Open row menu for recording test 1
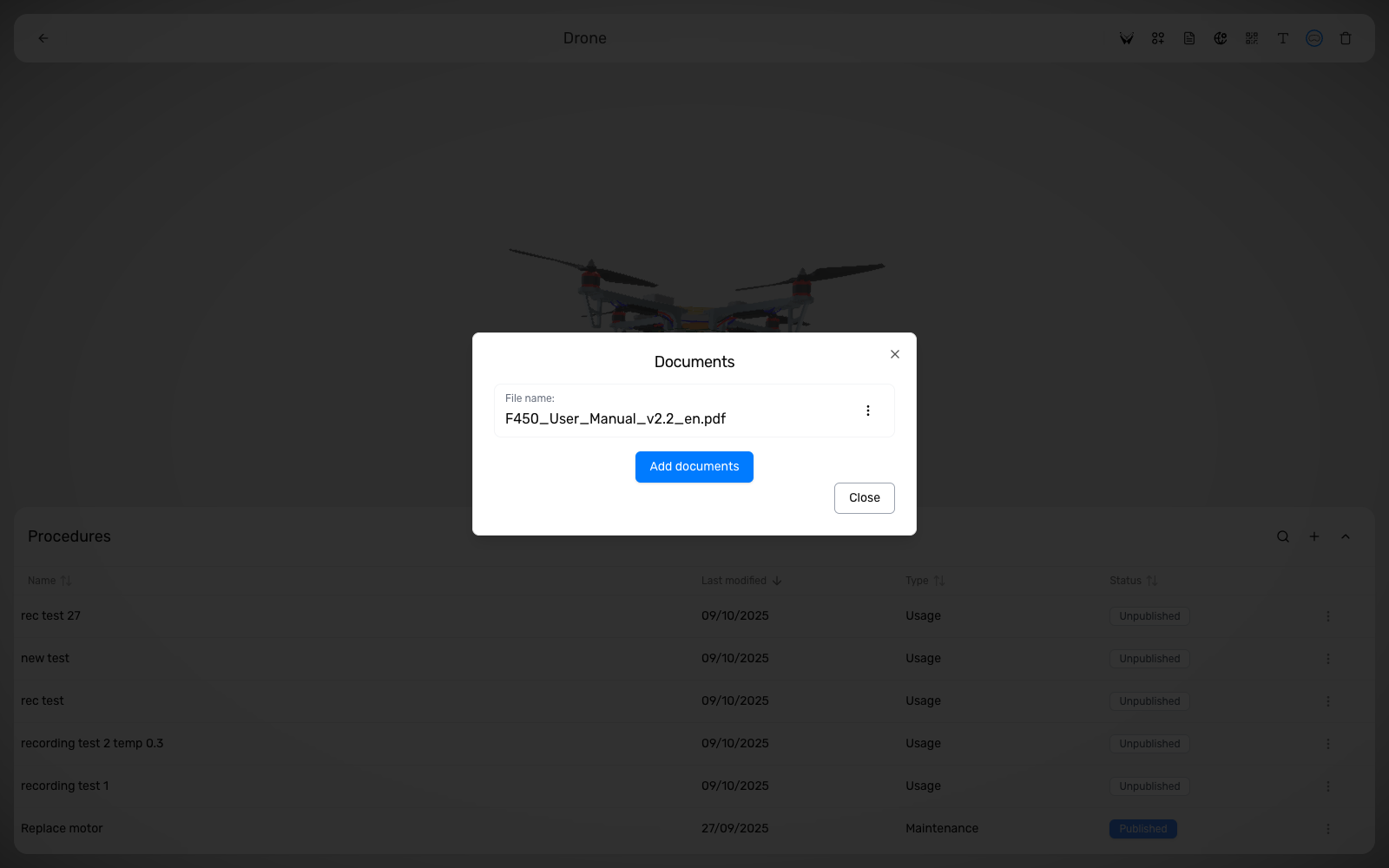 pos(1327,786)
